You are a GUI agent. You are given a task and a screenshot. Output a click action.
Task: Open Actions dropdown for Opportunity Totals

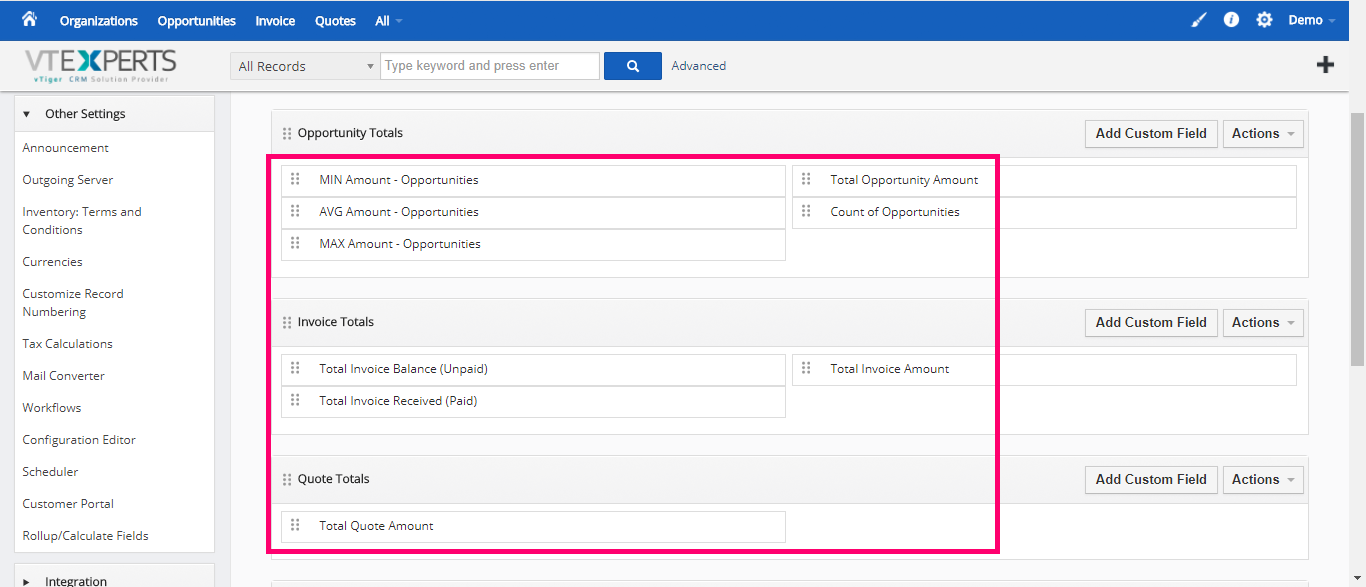[1263, 134]
